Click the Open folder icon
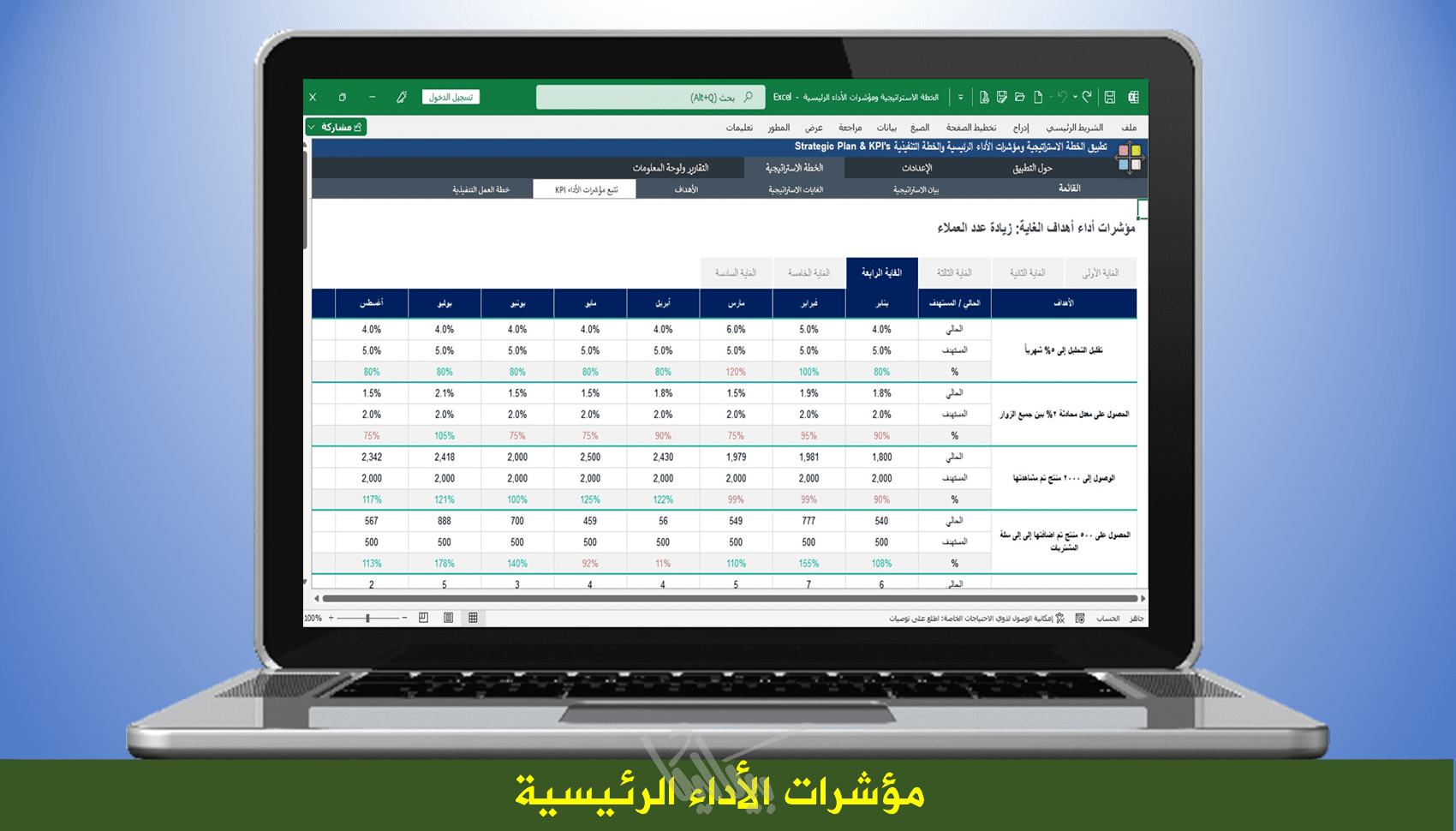Viewport: 1456px width, 831px height. click(1019, 97)
